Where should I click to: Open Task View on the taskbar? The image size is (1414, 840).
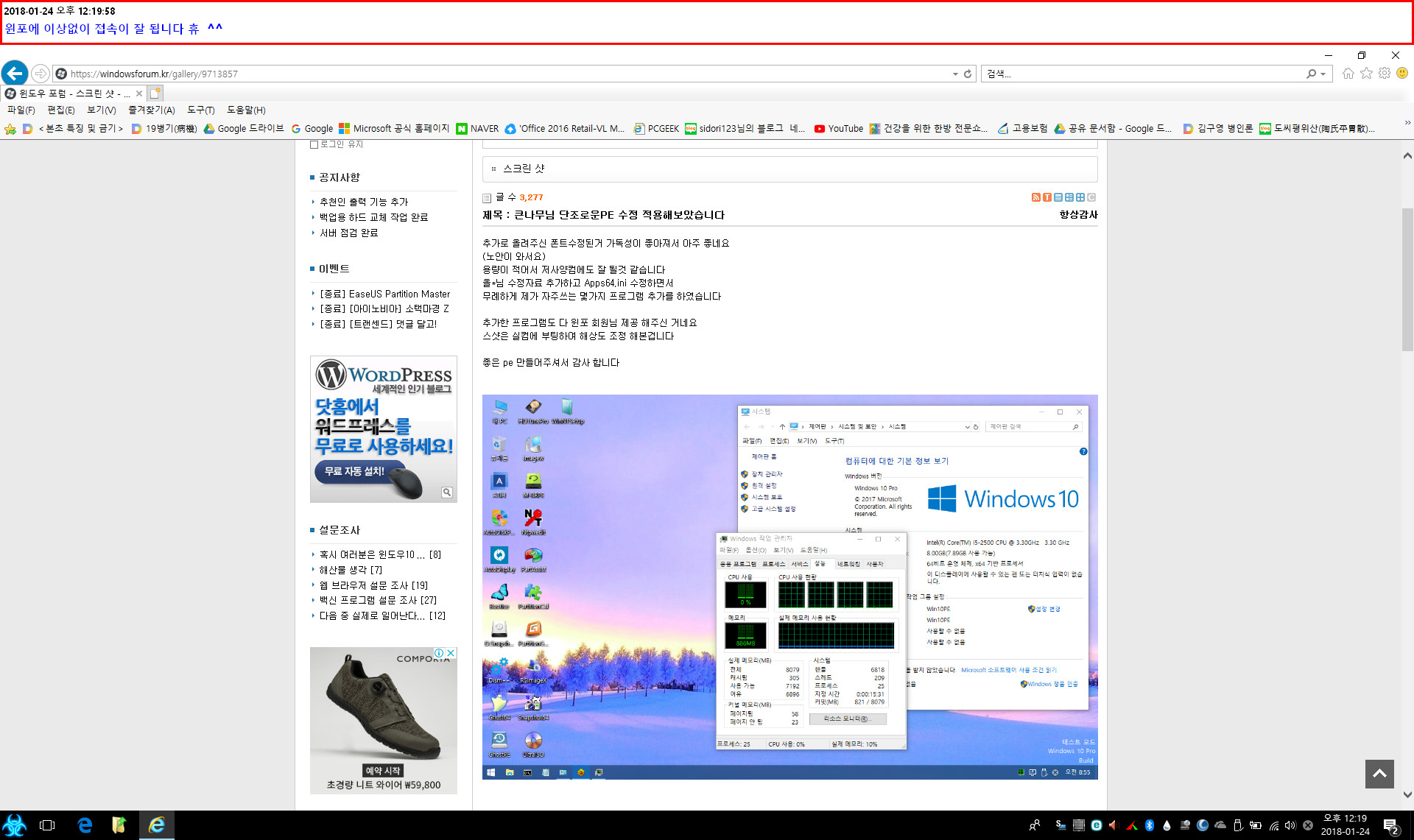click(x=47, y=825)
